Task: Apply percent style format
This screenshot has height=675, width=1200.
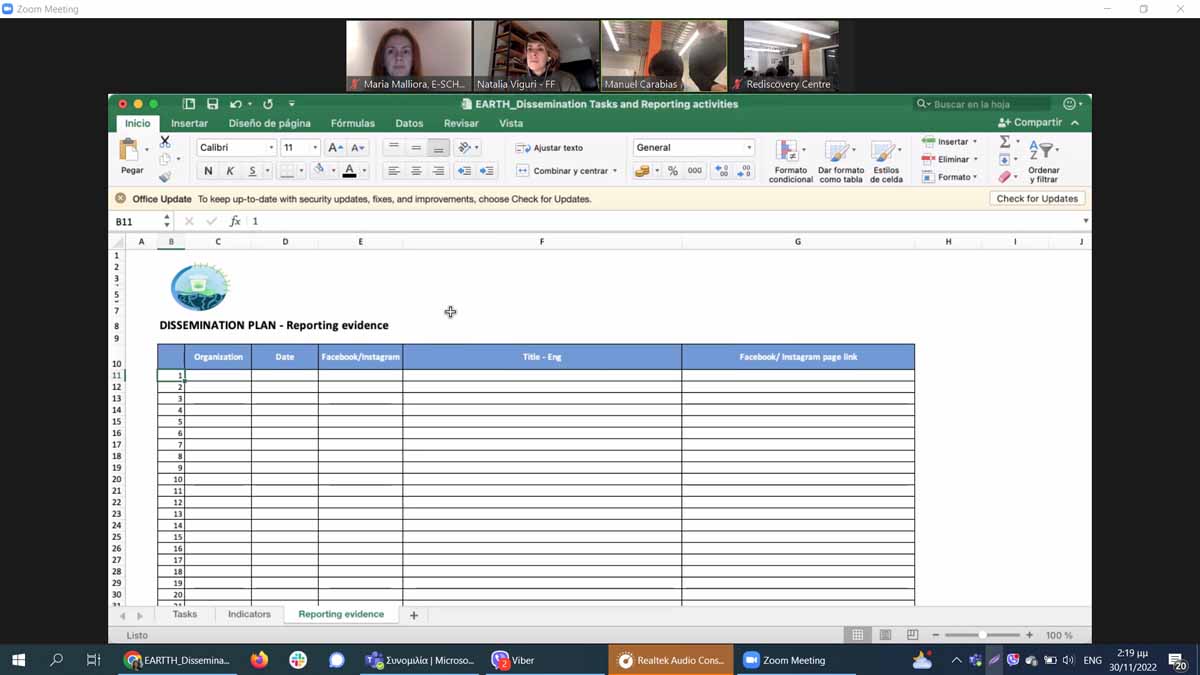Action: click(x=673, y=171)
